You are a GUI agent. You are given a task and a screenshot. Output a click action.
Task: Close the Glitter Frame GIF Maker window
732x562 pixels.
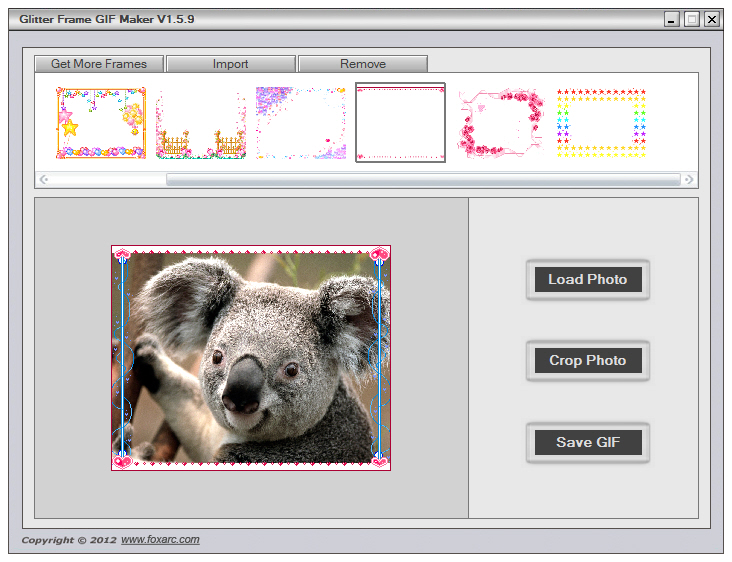click(x=712, y=19)
